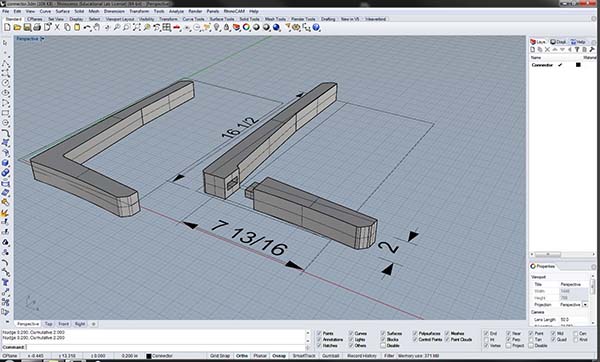Open Help with the blue question globe
This screenshot has width=600, height=362.
(316, 27)
